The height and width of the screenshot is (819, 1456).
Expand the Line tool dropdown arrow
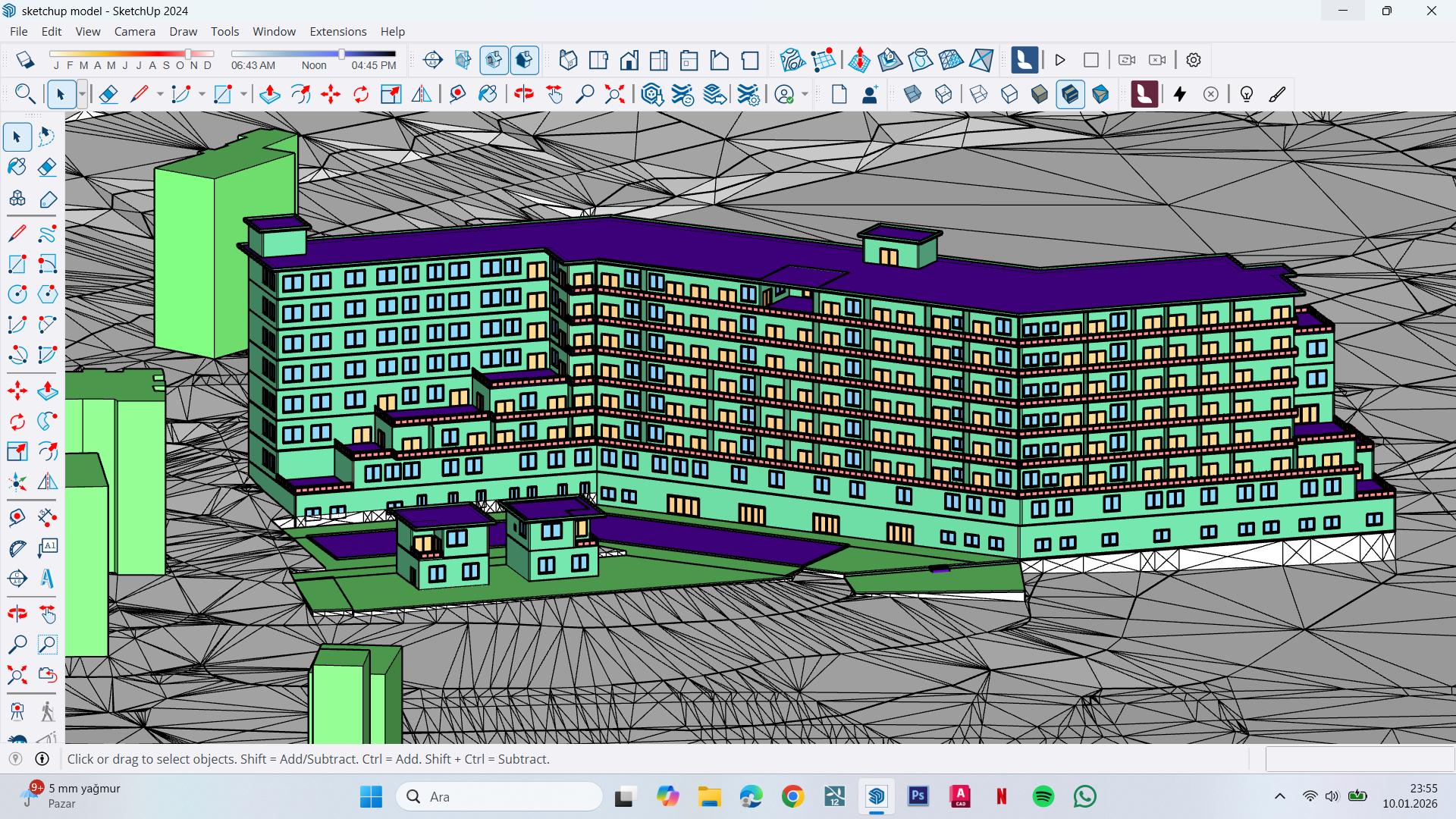coord(160,94)
